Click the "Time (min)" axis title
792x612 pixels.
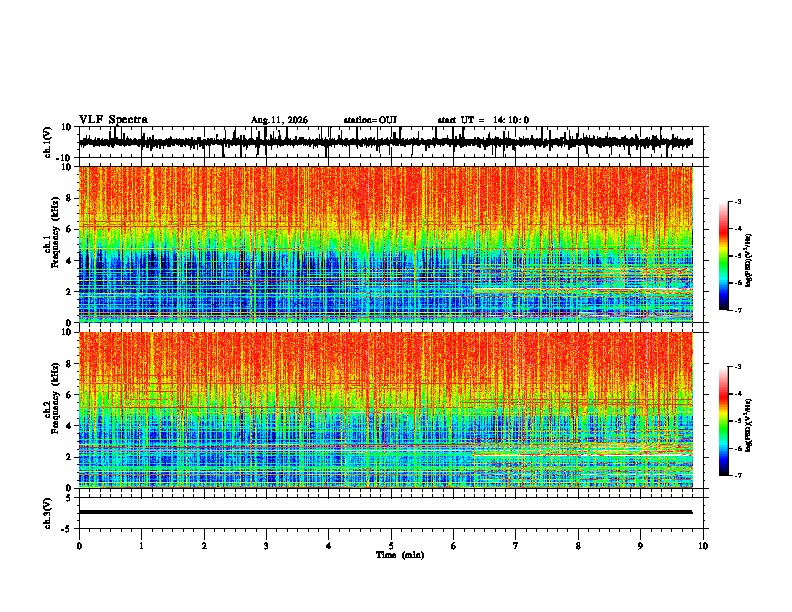pos(400,555)
